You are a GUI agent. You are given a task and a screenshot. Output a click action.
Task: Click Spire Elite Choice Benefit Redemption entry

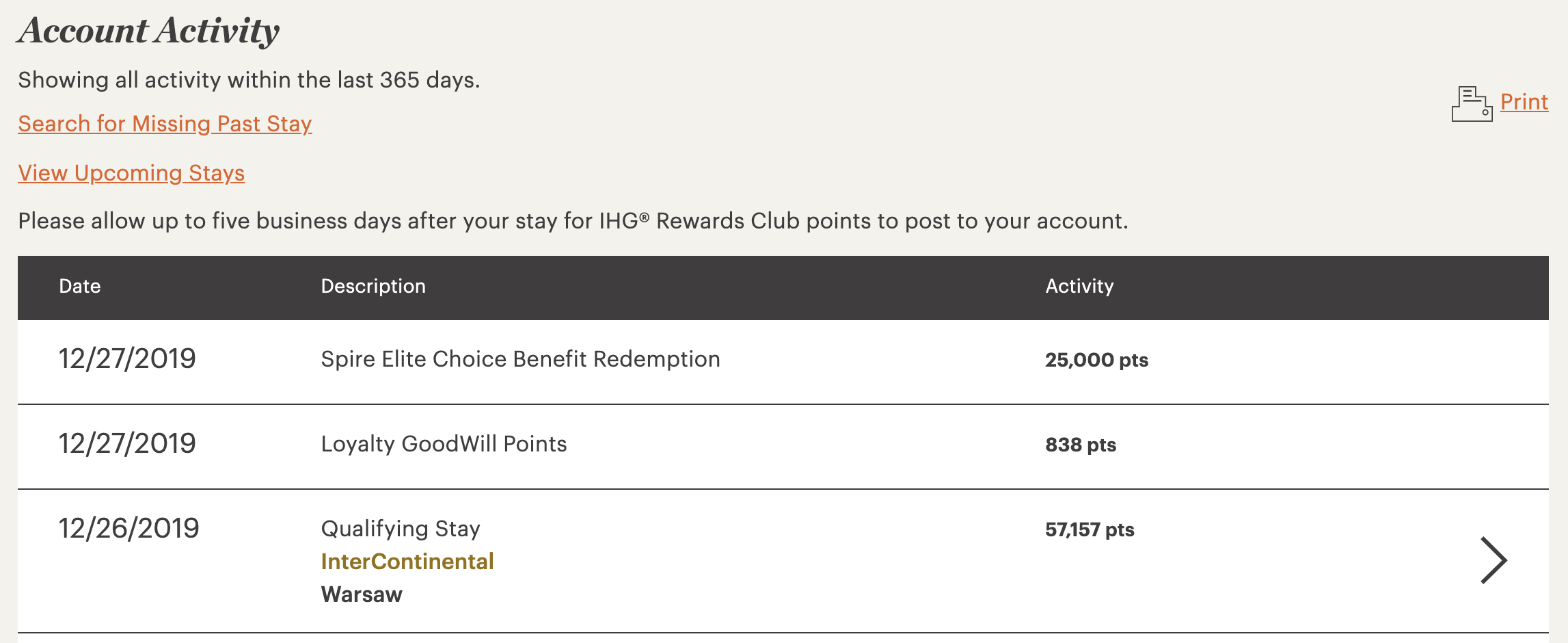(520, 359)
